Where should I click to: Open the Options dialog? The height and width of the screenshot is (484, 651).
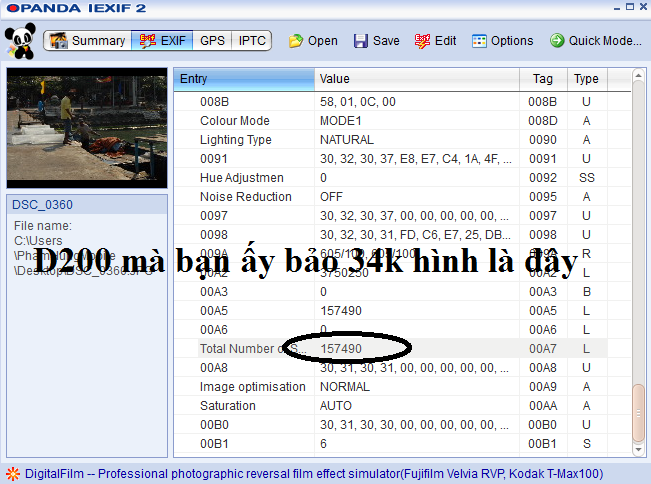502,41
